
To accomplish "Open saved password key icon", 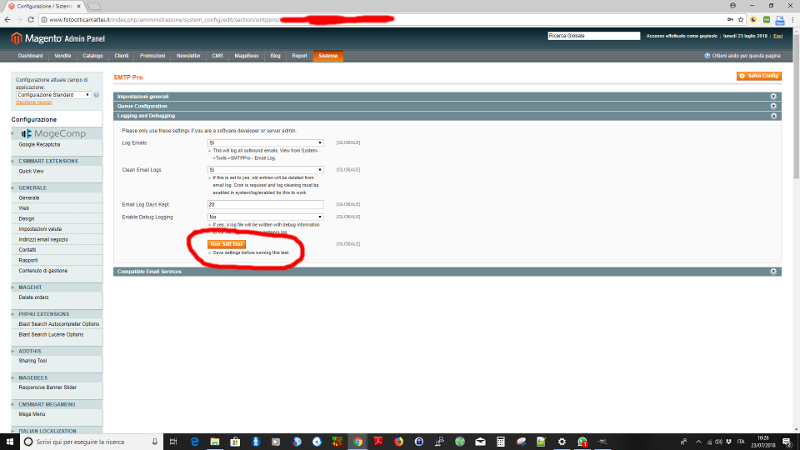I will pos(730,19).
